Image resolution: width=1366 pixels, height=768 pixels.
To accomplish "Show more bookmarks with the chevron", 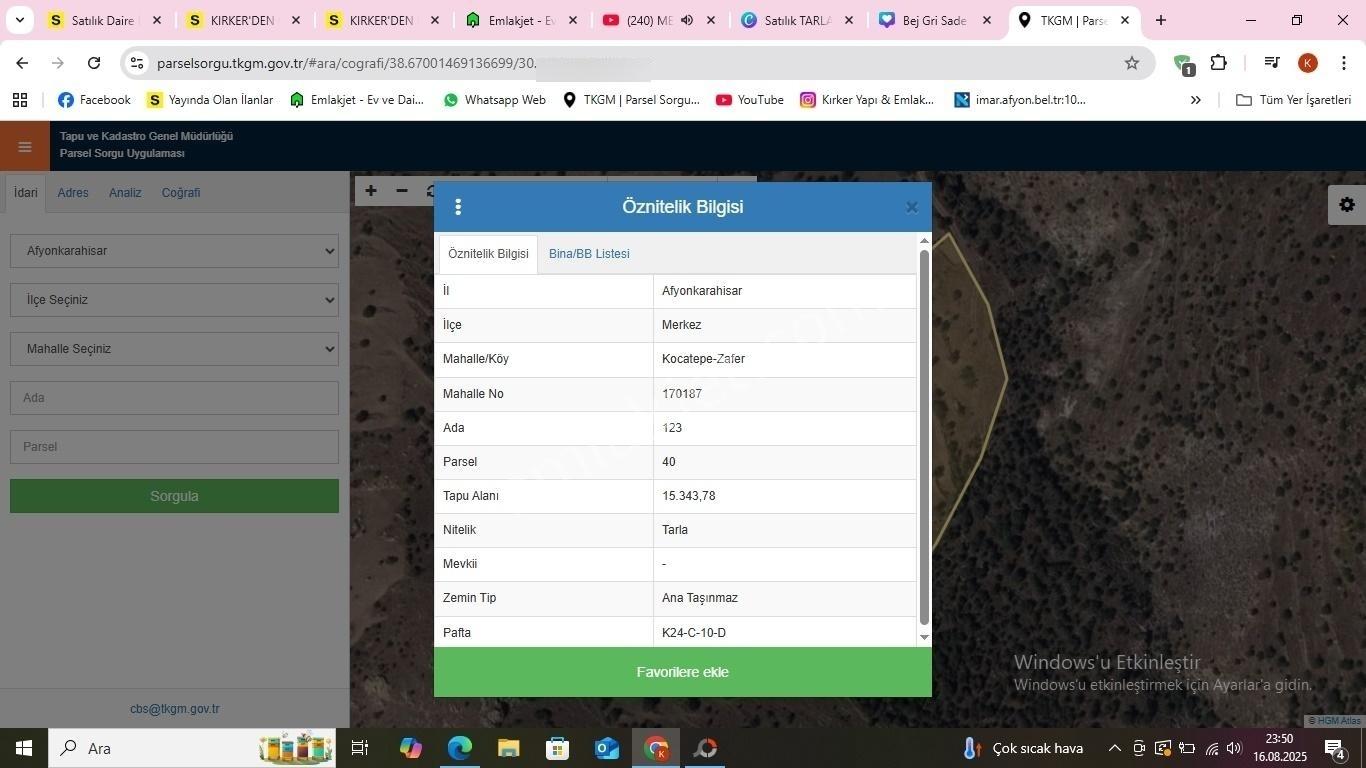I will (1195, 100).
